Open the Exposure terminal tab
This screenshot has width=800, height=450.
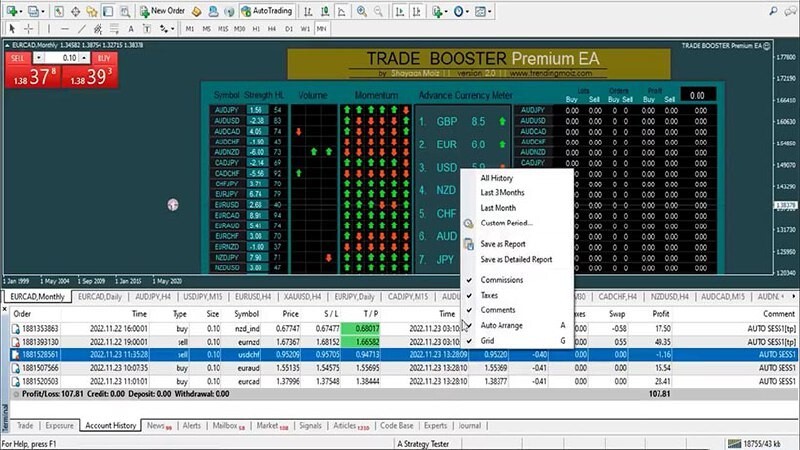(59, 426)
